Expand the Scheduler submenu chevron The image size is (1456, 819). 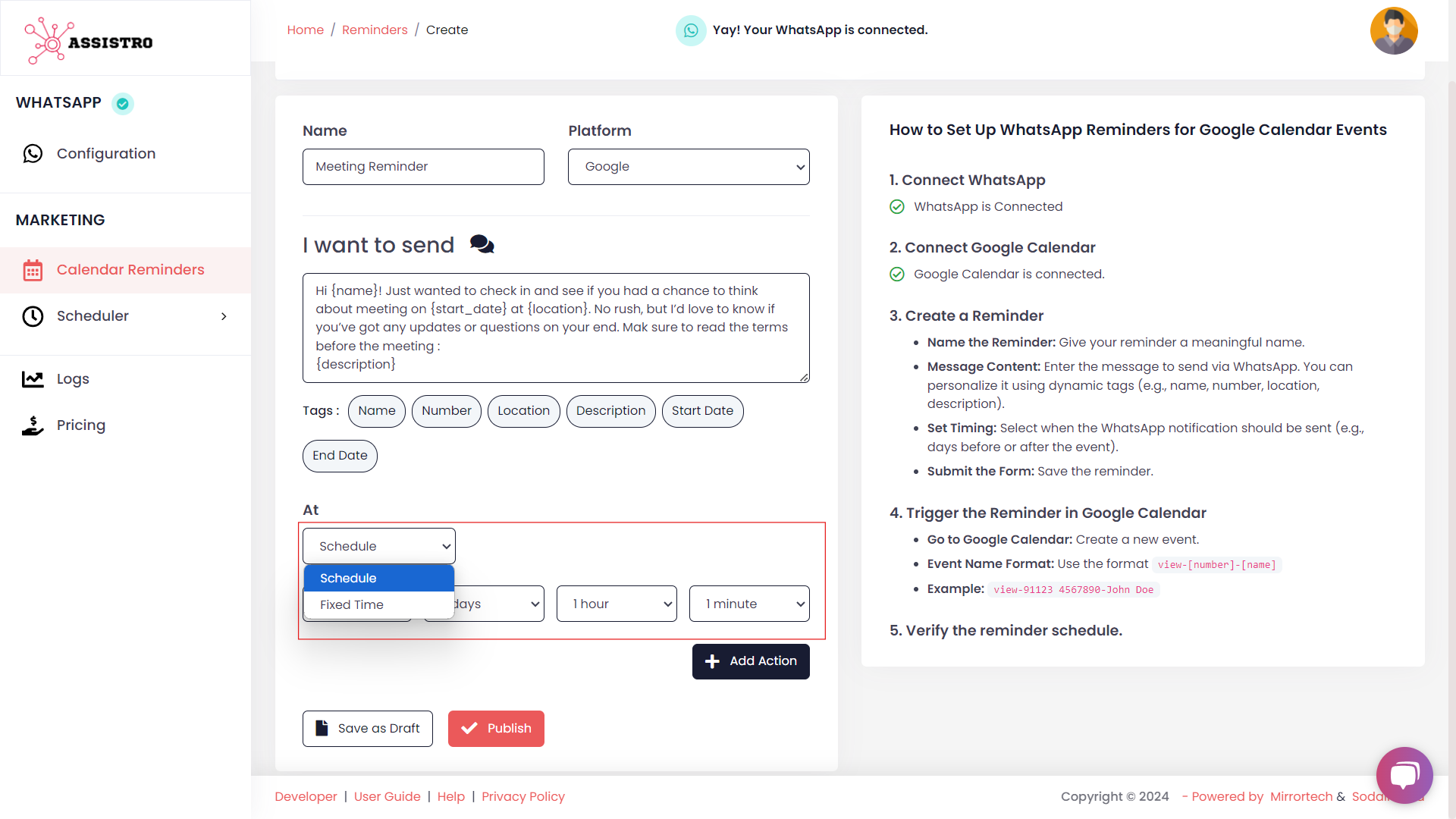pos(224,316)
